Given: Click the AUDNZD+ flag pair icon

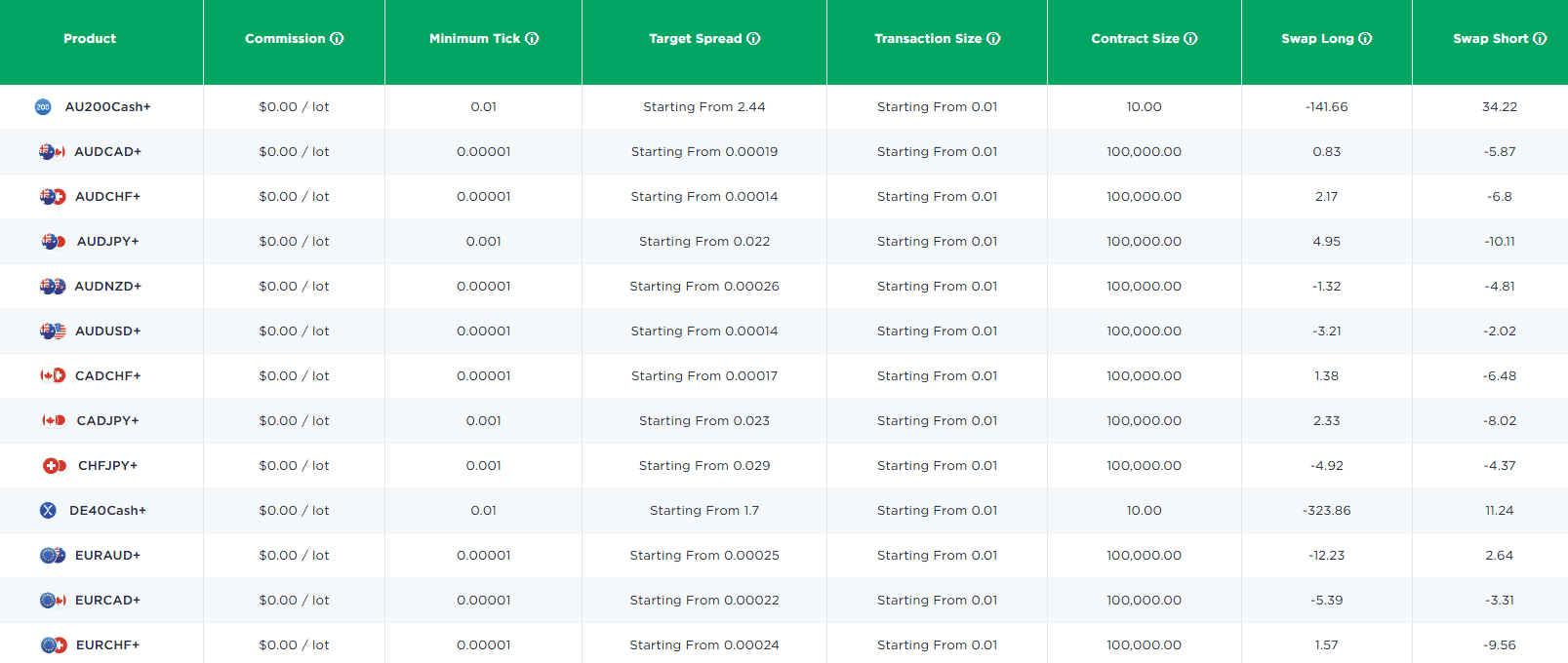Looking at the screenshot, I should point(53,287).
